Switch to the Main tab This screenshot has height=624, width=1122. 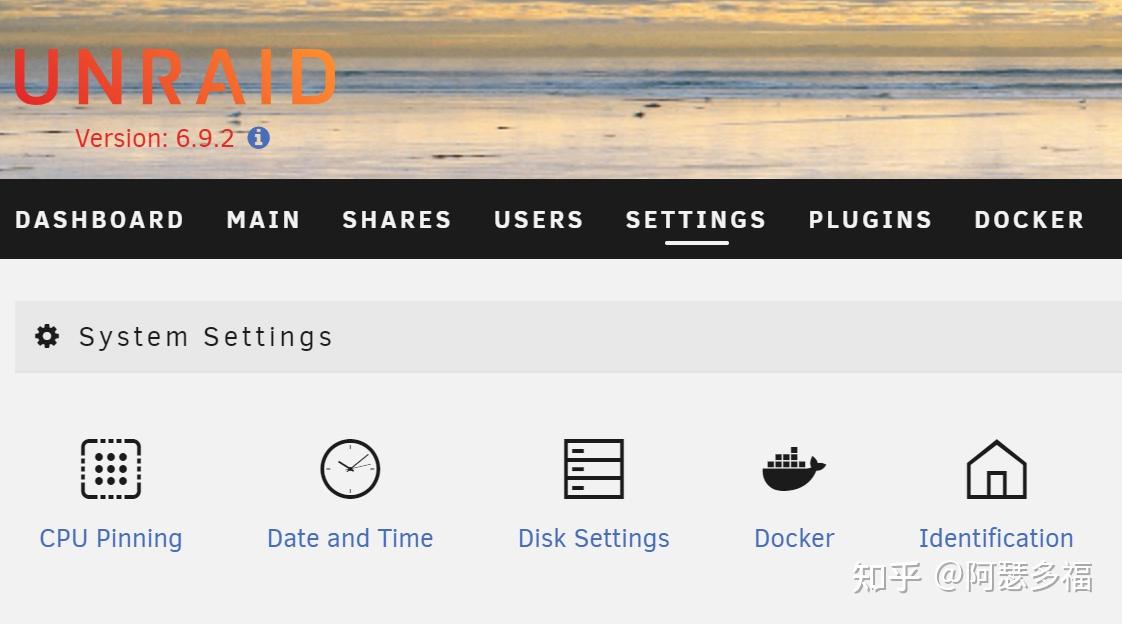pyautogui.click(x=263, y=220)
